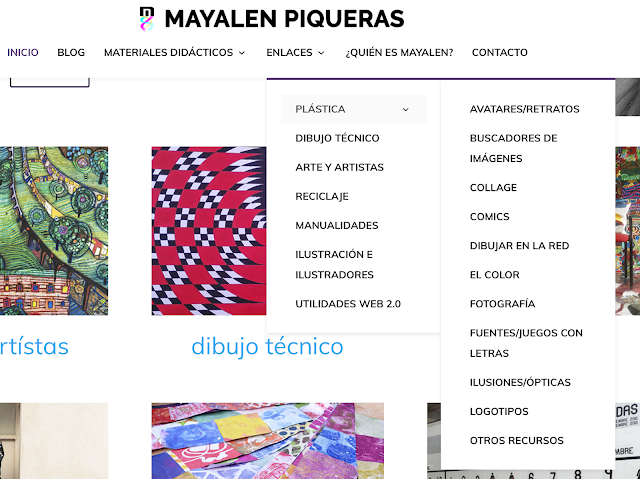Select Ilusiones/Ópticas from the list
The width and height of the screenshot is (640, 479).
[x=520, y=382]
